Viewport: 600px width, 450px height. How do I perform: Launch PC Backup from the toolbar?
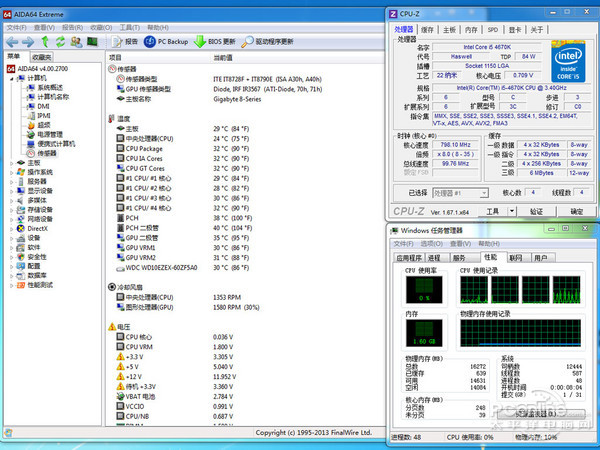click(167, 42)
